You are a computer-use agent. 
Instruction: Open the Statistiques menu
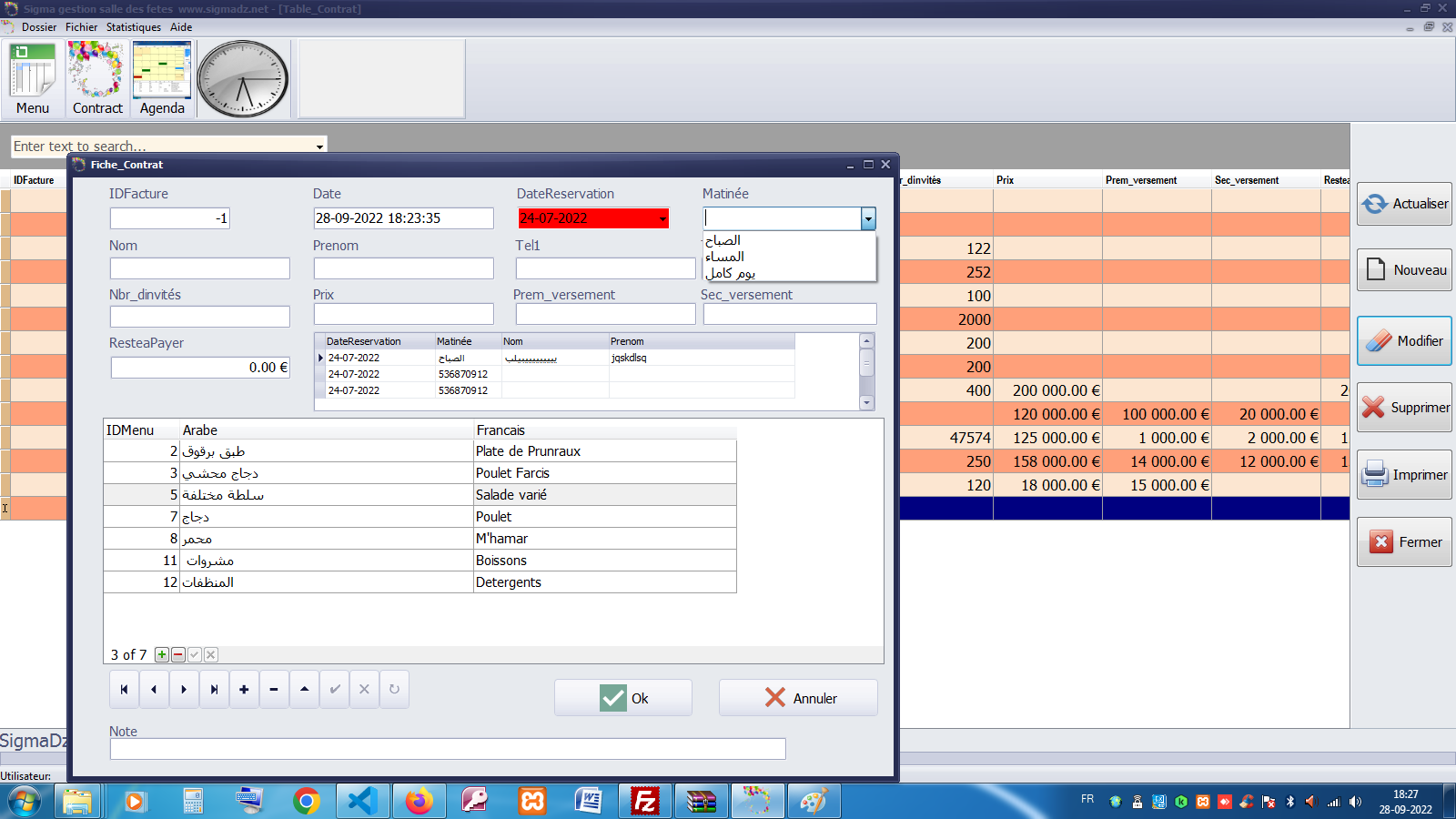(x=133, y=27)
